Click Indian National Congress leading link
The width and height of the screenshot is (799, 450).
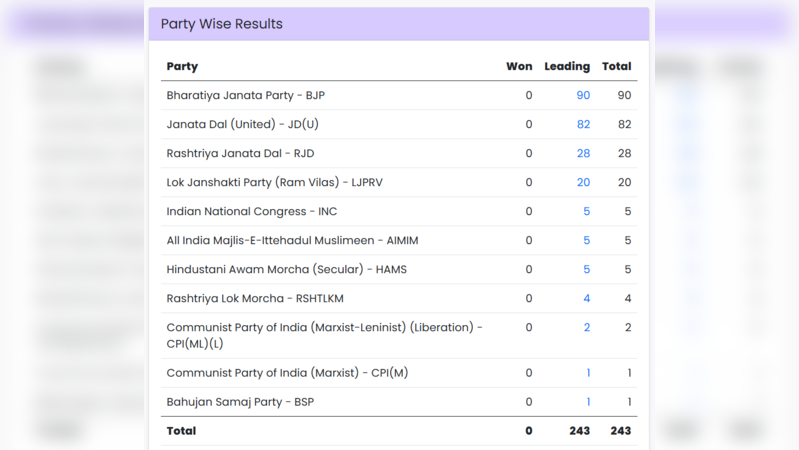click(x=586, y=212)
